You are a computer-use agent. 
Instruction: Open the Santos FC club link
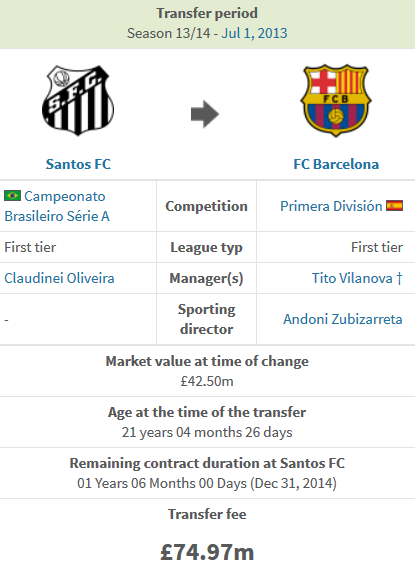(78, 164)
